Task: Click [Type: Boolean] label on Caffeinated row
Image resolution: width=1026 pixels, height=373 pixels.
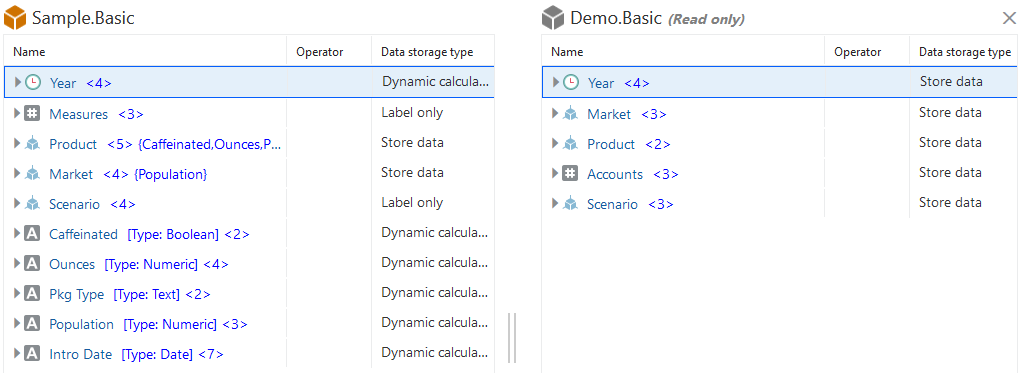Action: (173, 234)
